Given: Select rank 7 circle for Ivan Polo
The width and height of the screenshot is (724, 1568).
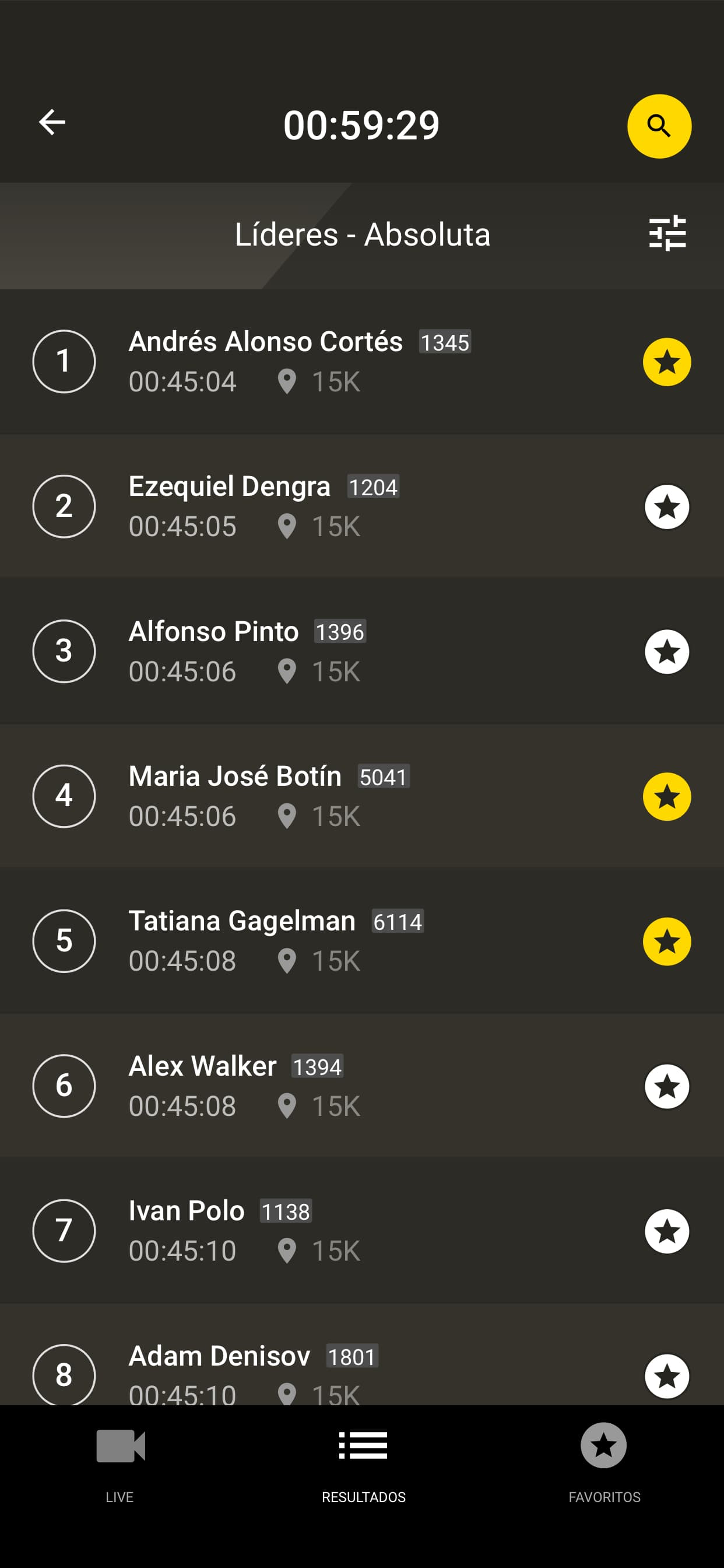Looking at the screenshot, I should click(64, 1231).
